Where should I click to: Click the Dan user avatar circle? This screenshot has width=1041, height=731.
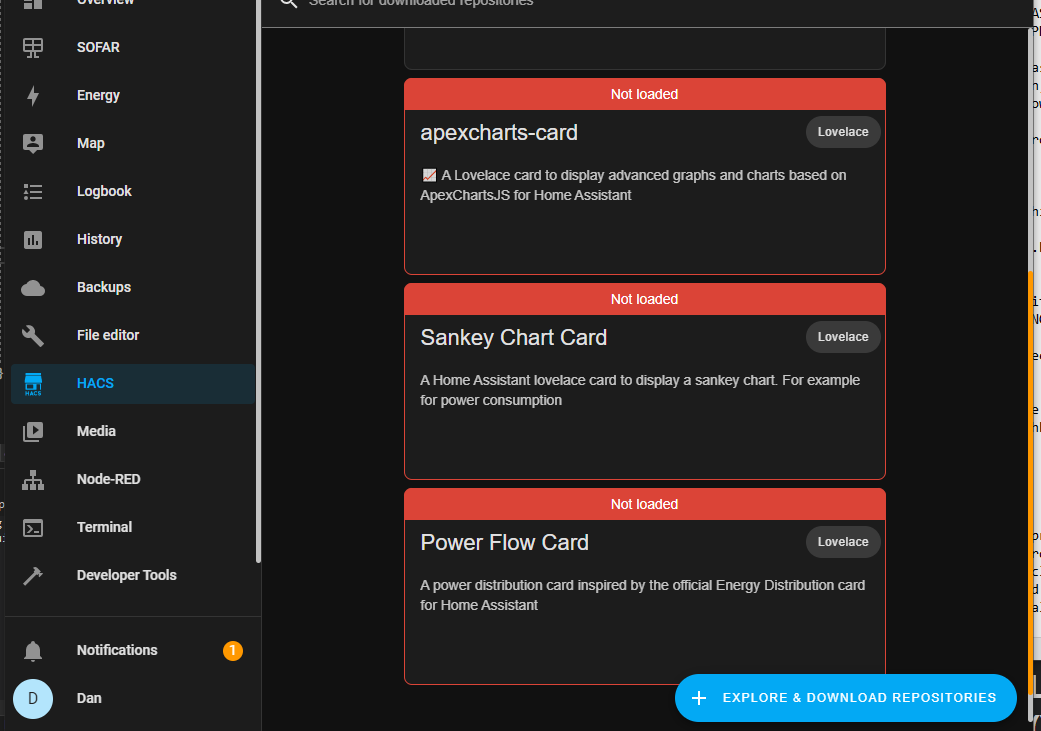point(33,698)
